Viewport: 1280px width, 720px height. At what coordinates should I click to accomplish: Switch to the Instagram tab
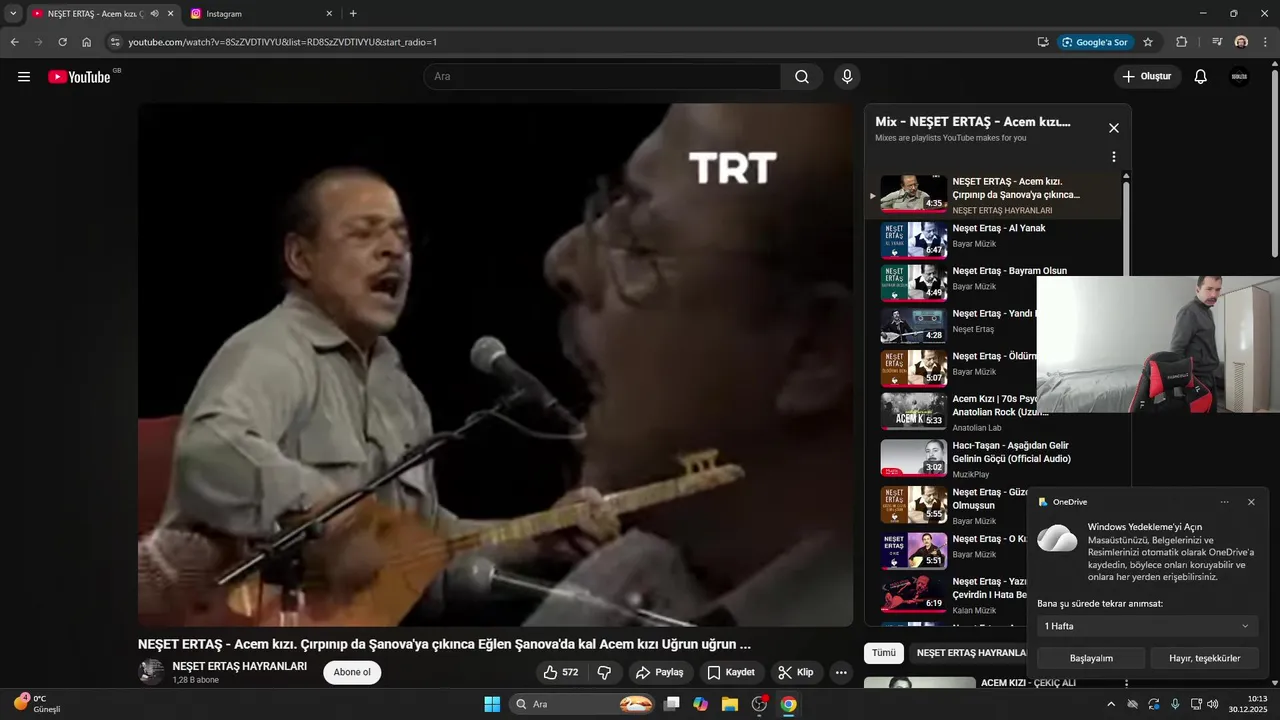tap(262, 14)
